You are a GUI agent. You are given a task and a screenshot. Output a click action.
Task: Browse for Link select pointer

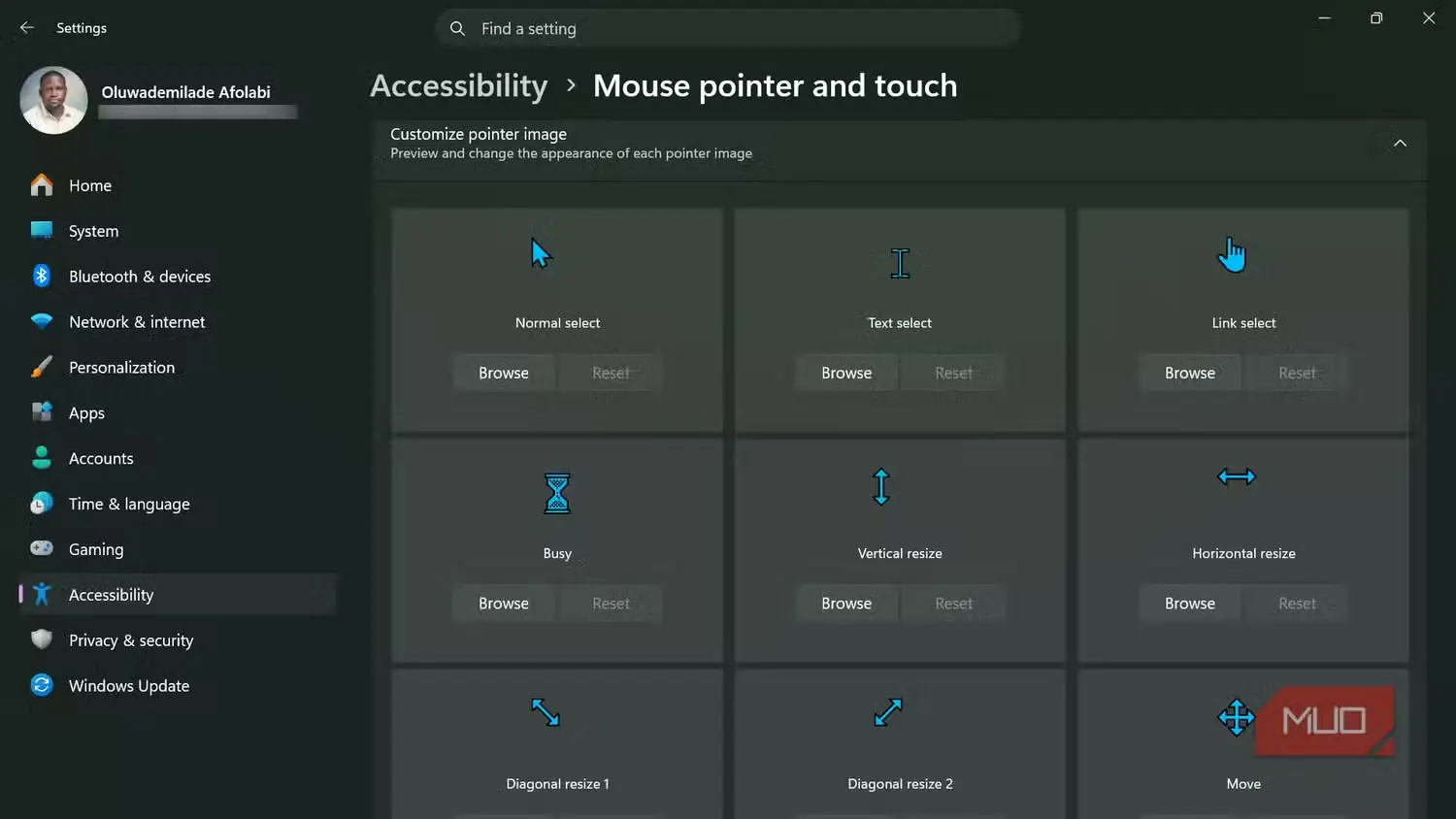click(1190, 373)
